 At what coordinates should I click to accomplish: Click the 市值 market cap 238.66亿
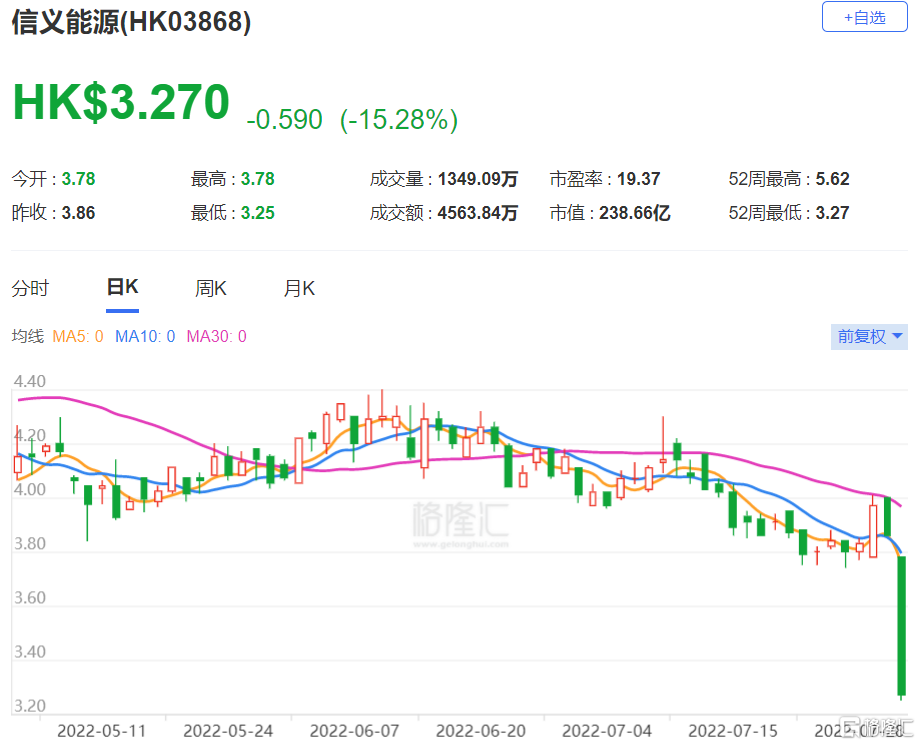coord(634,213)
